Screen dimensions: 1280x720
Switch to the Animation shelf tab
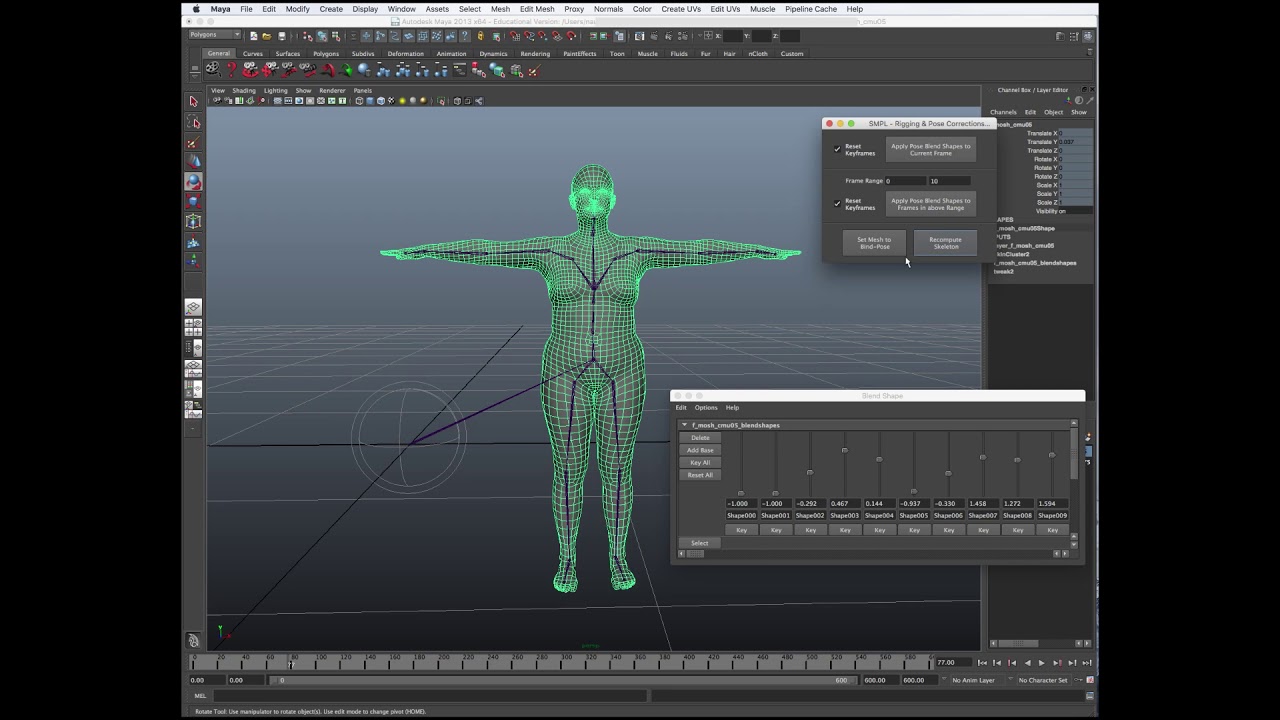click(451, 54)
